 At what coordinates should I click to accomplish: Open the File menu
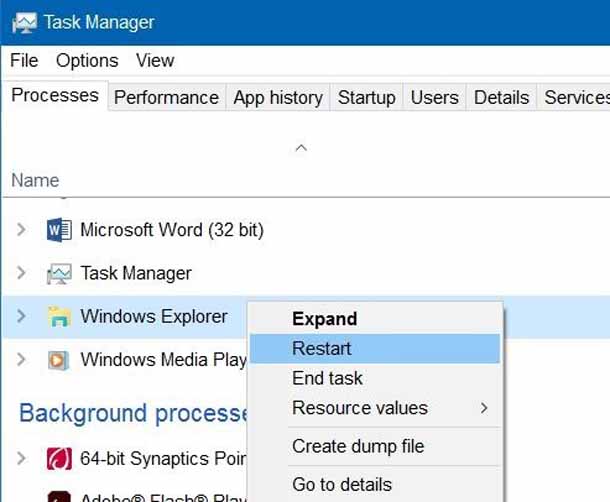click(24, 61)
